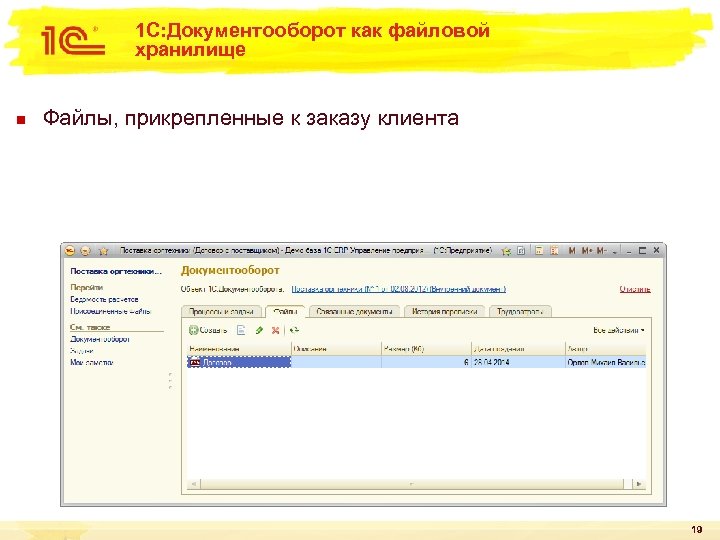Click Поставка оргтехники heading in side panel

click(116, 271)
